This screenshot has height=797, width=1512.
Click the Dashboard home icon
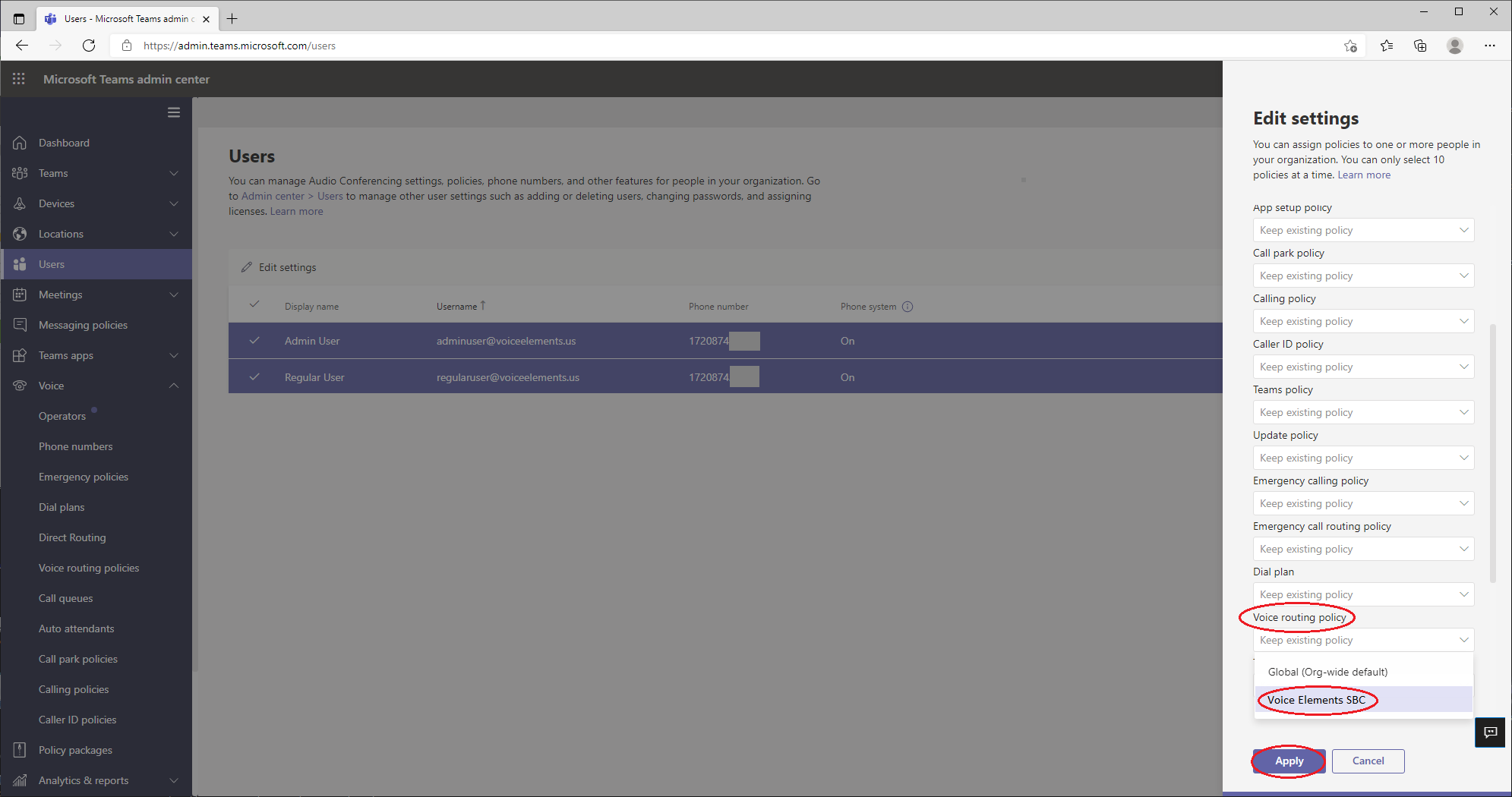[x=20, y=143]
